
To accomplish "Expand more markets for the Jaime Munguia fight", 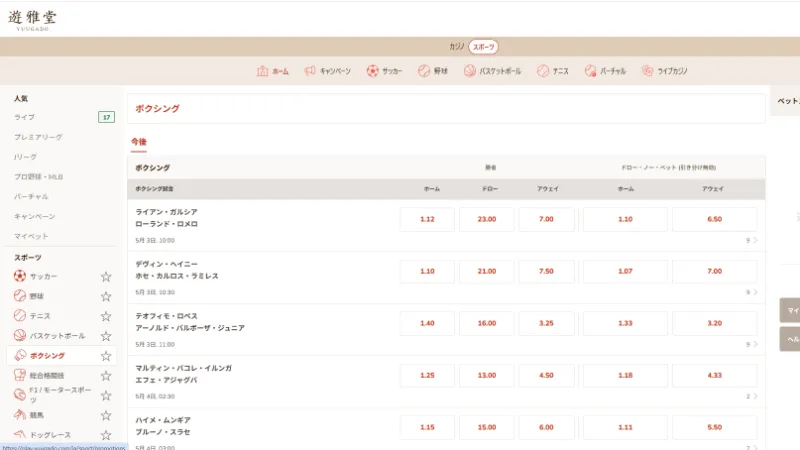I will click(x=752, y=447).
